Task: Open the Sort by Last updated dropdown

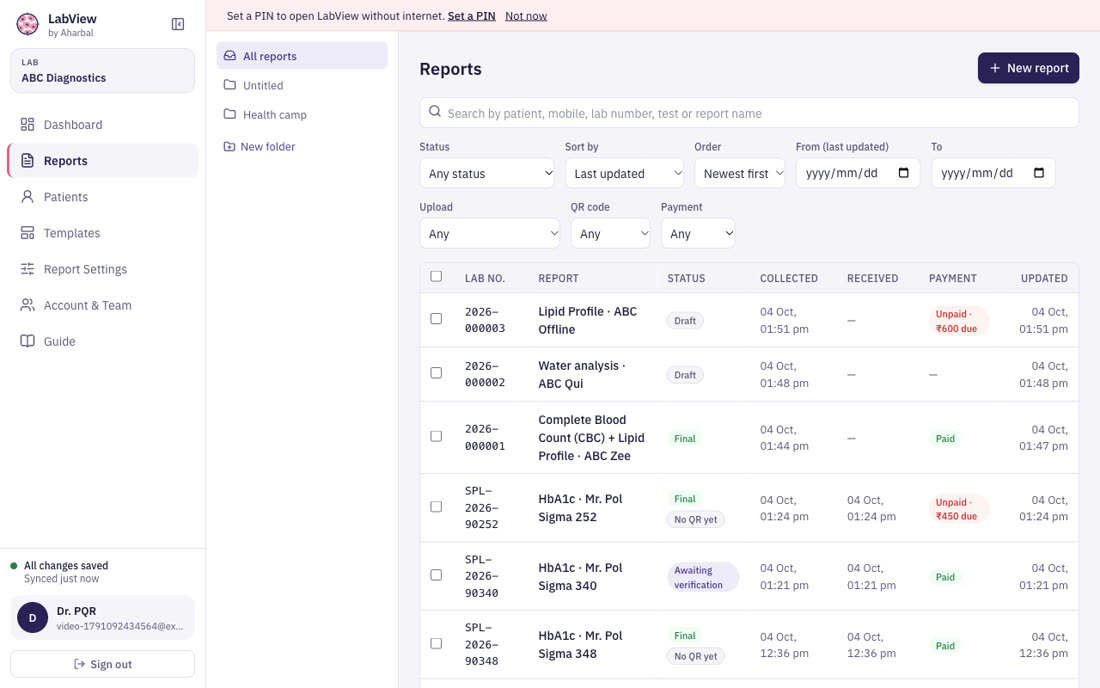Action: click(624, 173)
